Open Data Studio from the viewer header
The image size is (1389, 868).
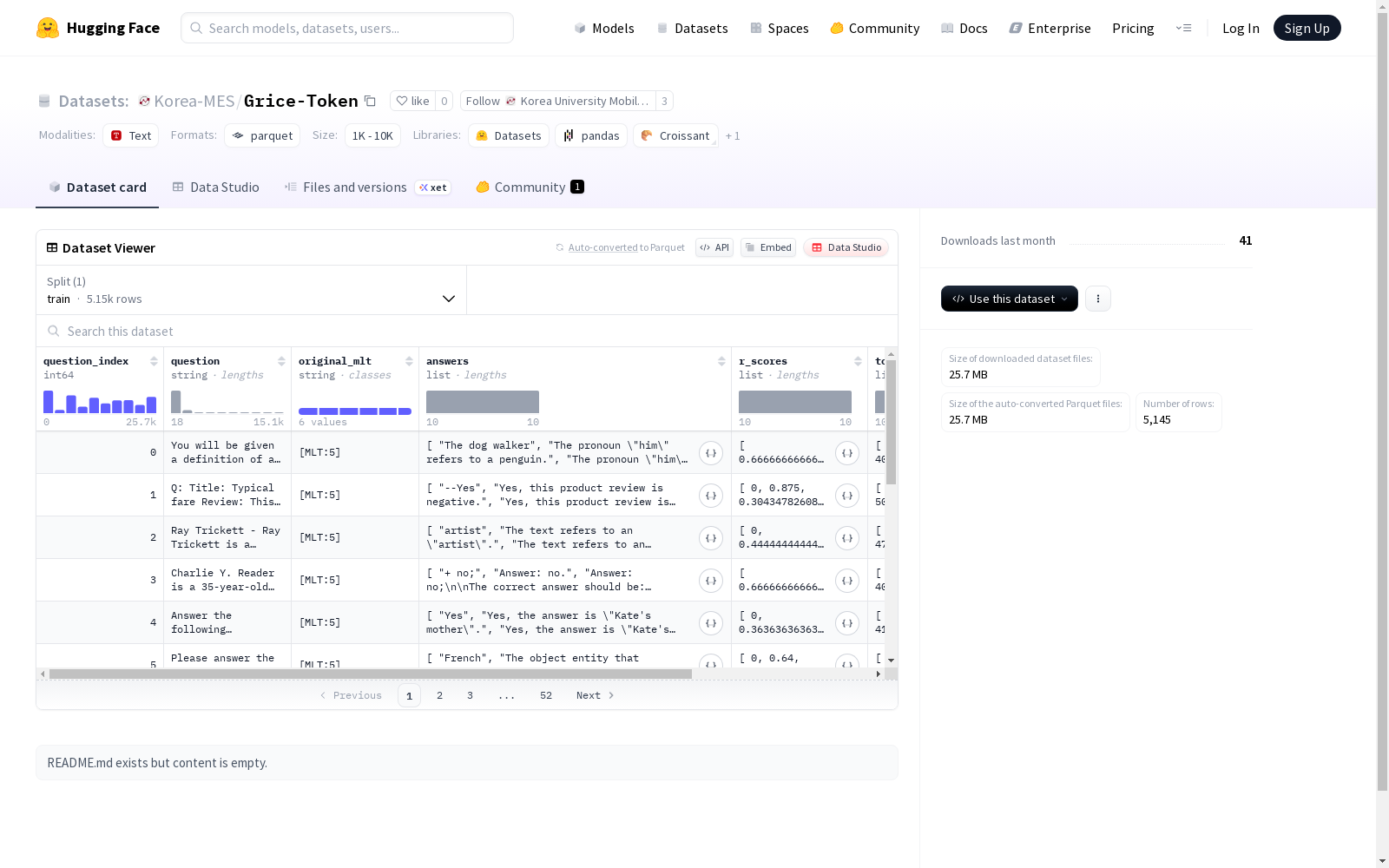coord(846,247)
